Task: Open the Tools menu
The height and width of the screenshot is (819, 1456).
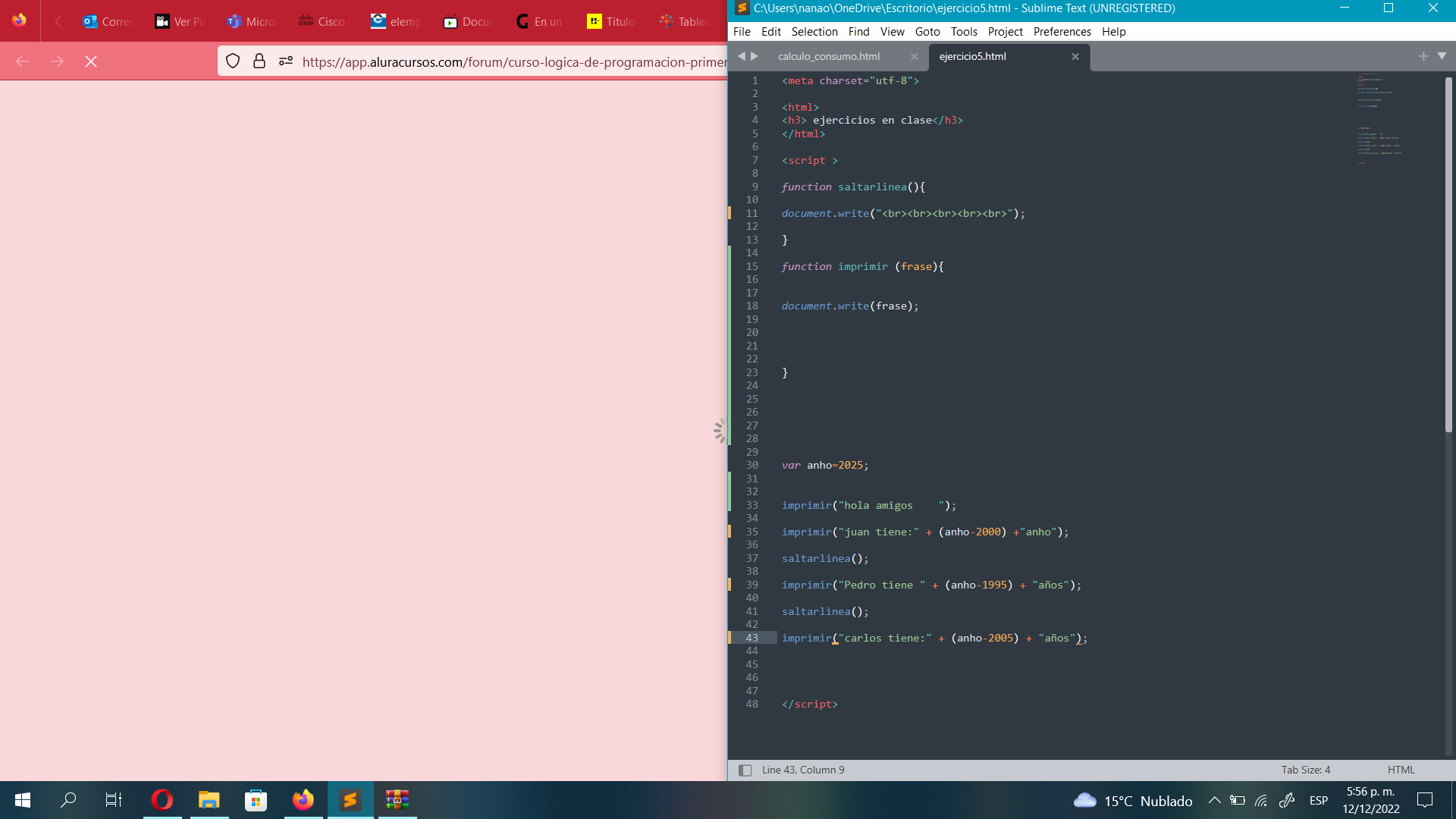Action: tap(964, 32)
